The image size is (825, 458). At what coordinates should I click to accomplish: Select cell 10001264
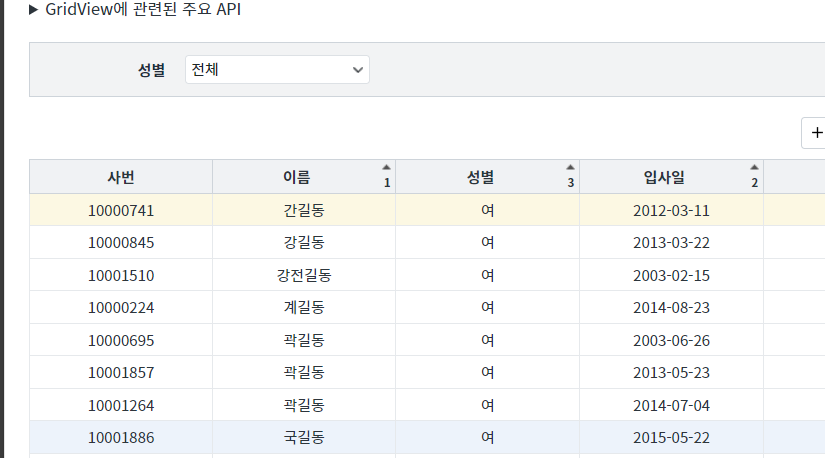[x=121, y=405]
